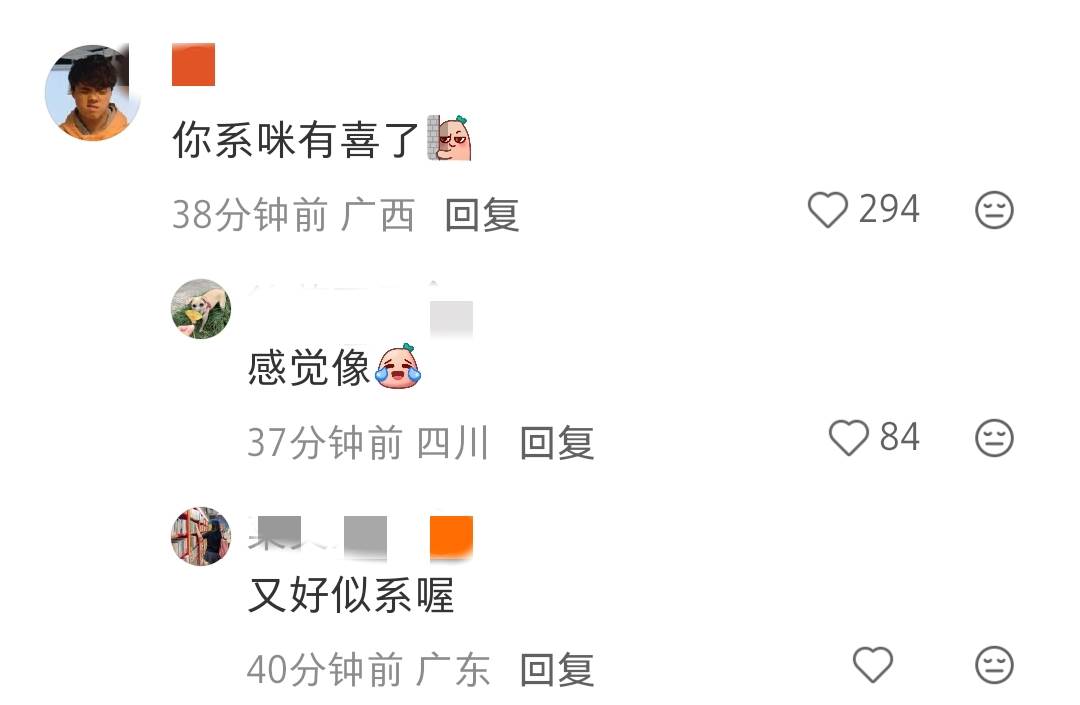Select the reply text 又好似系喔
1080x705 pixels.
[x=351, y=596]
